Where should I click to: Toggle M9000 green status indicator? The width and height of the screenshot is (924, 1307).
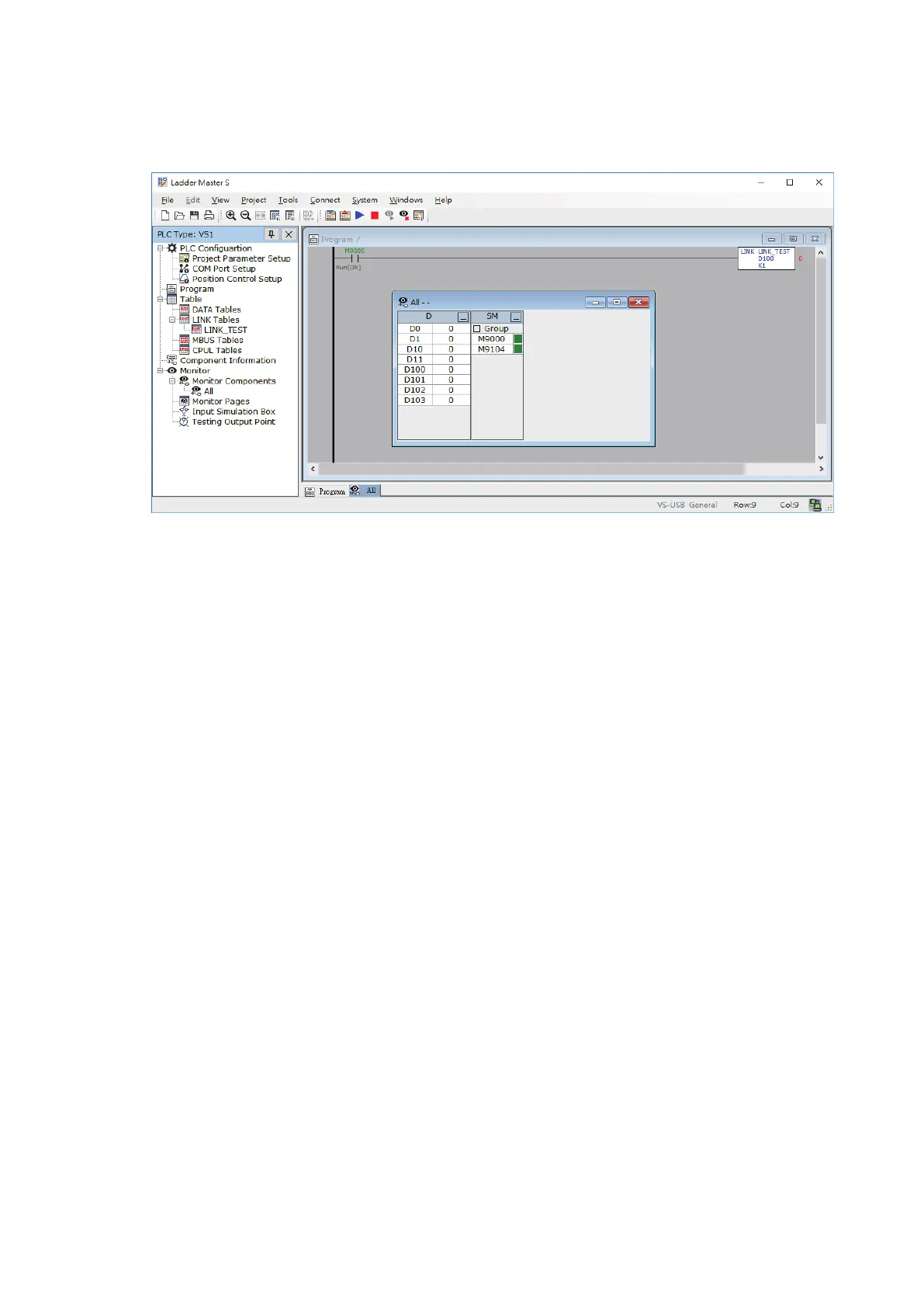[518, 339]
